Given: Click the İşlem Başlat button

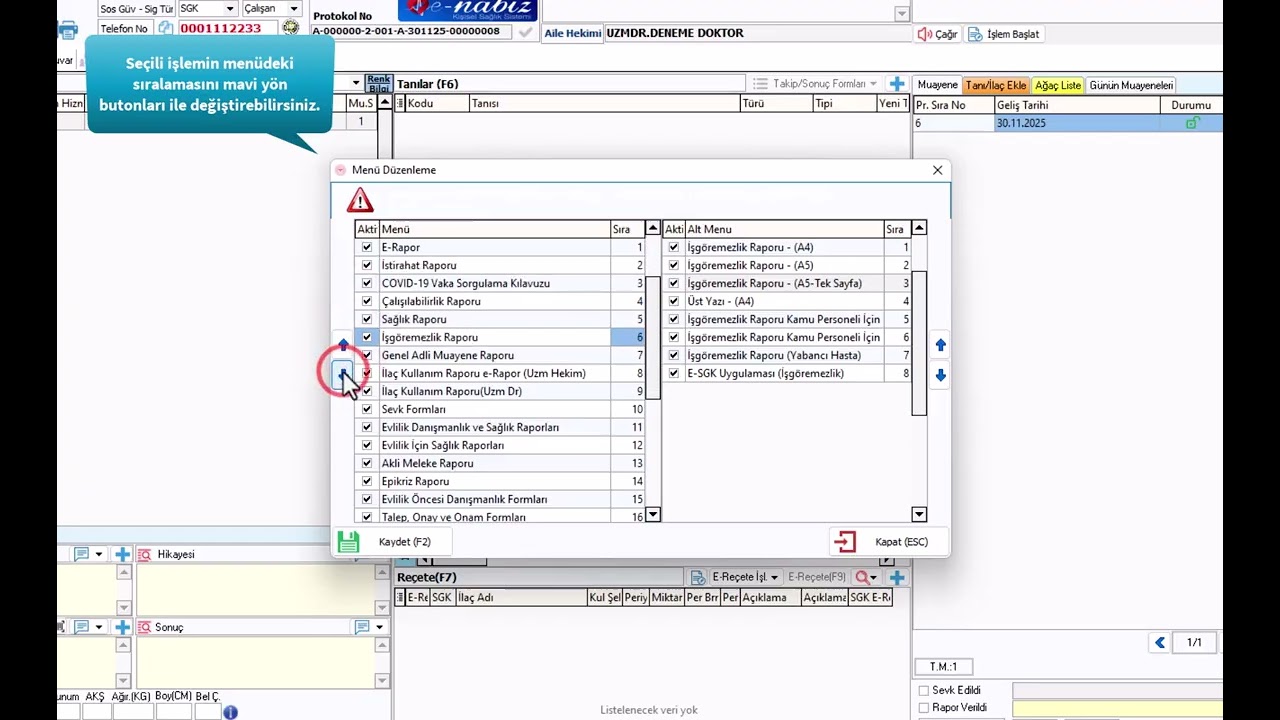Looking at the screenshot, I should tap(1004, 34).
